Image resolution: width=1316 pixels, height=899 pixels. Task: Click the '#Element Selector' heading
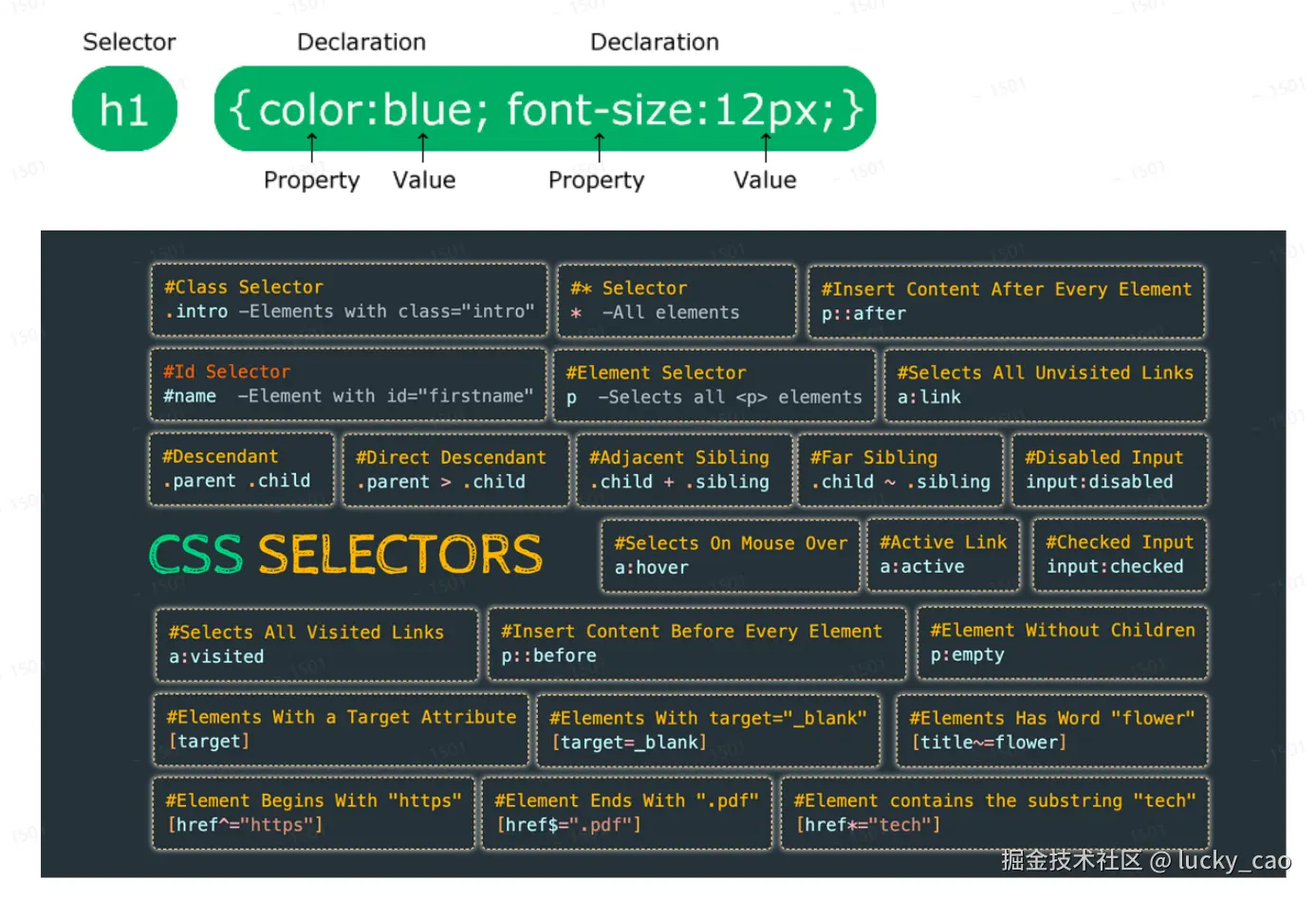656,373
